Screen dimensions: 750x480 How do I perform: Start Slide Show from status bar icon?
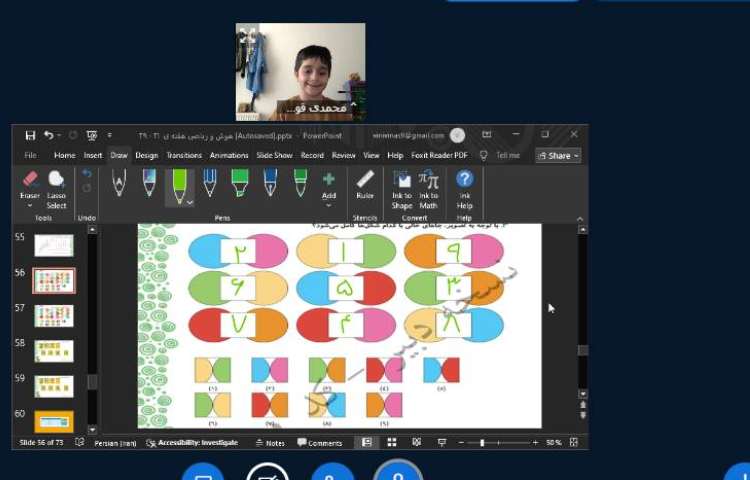(442, 443)
